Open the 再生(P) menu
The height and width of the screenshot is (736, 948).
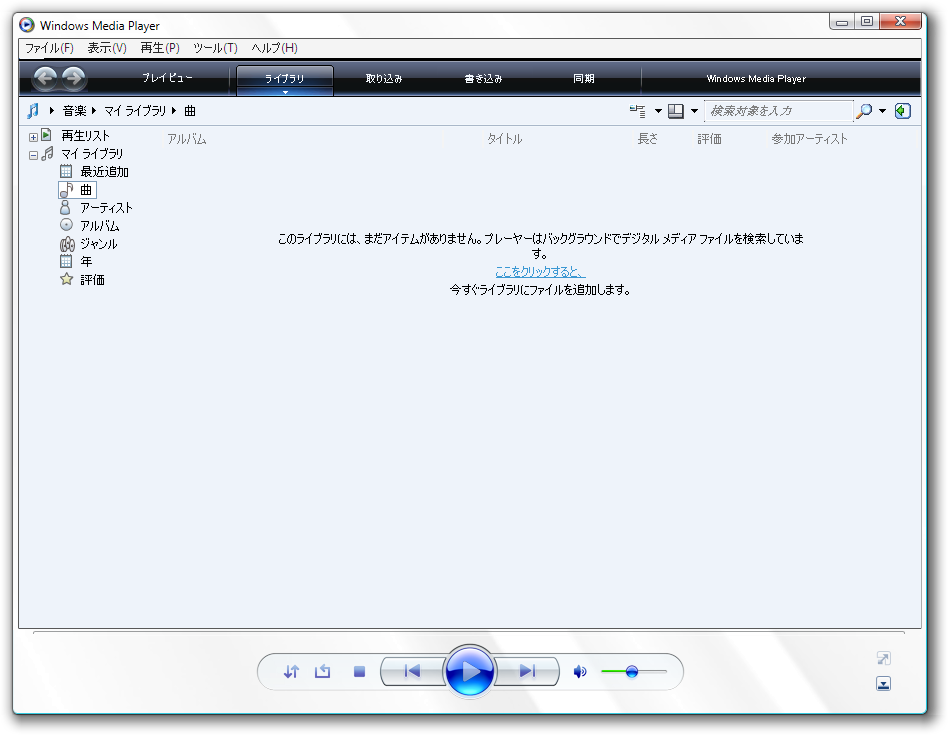click(160, 48)
